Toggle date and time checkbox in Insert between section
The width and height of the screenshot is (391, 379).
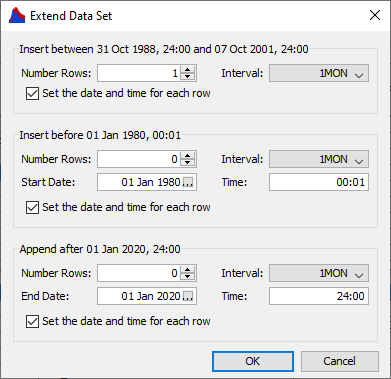[32, 93]
